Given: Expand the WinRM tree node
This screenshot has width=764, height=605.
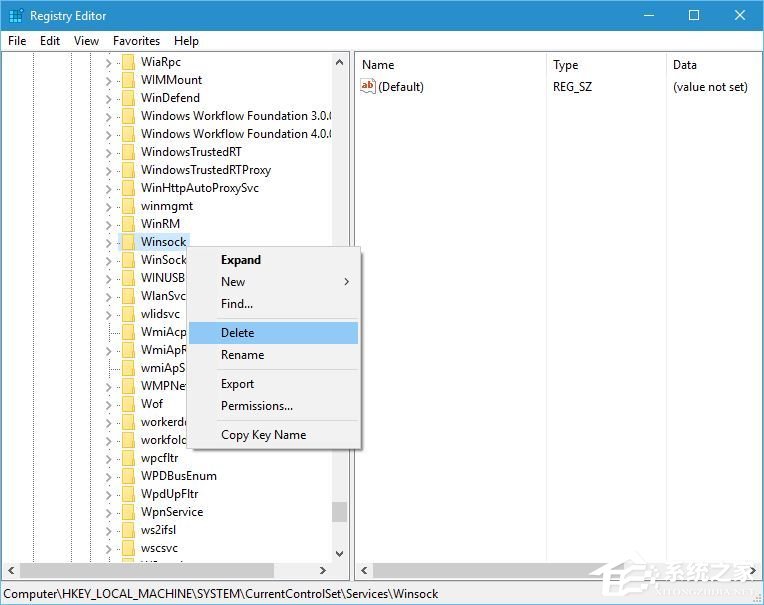Looking at the screenshot, I should tap(109, 224).
